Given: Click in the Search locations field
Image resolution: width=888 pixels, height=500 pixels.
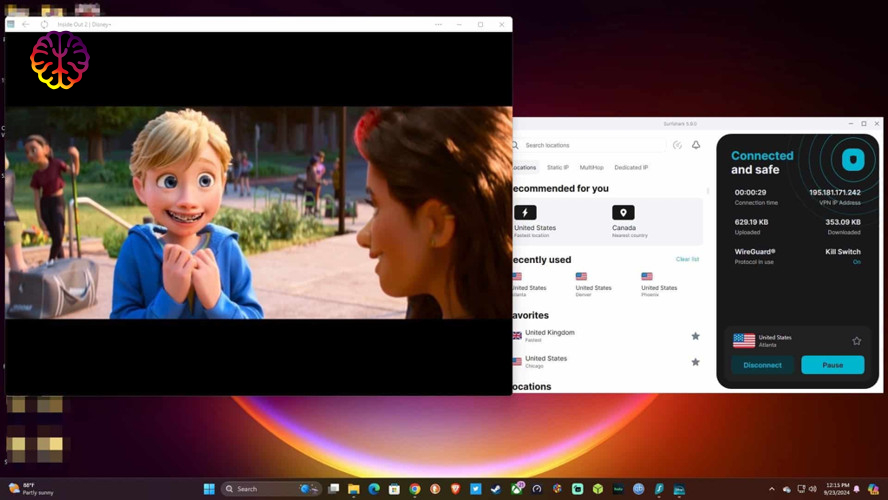Looking at the screenshot, I should [589, 146].
